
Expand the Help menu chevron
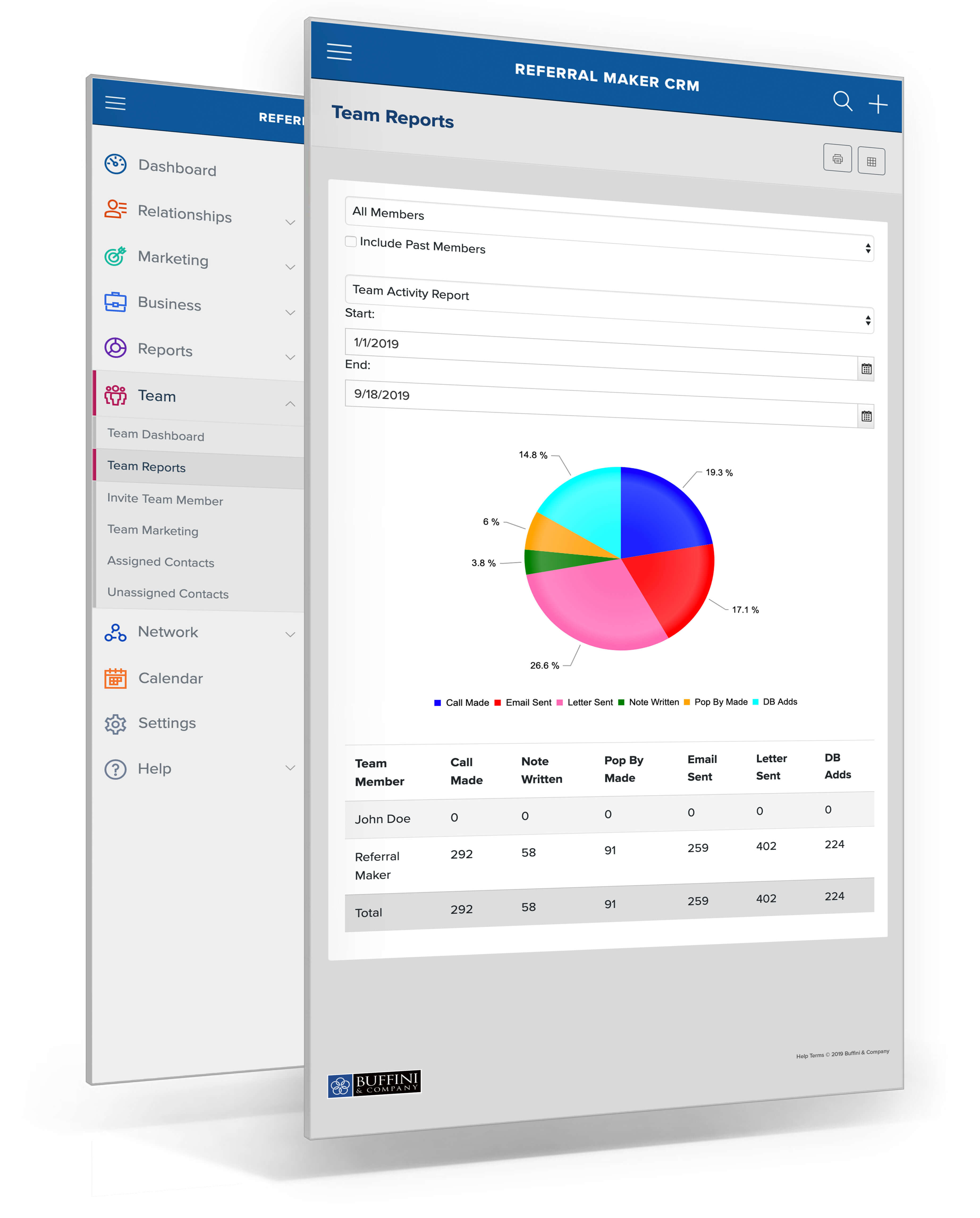[290, 767]
